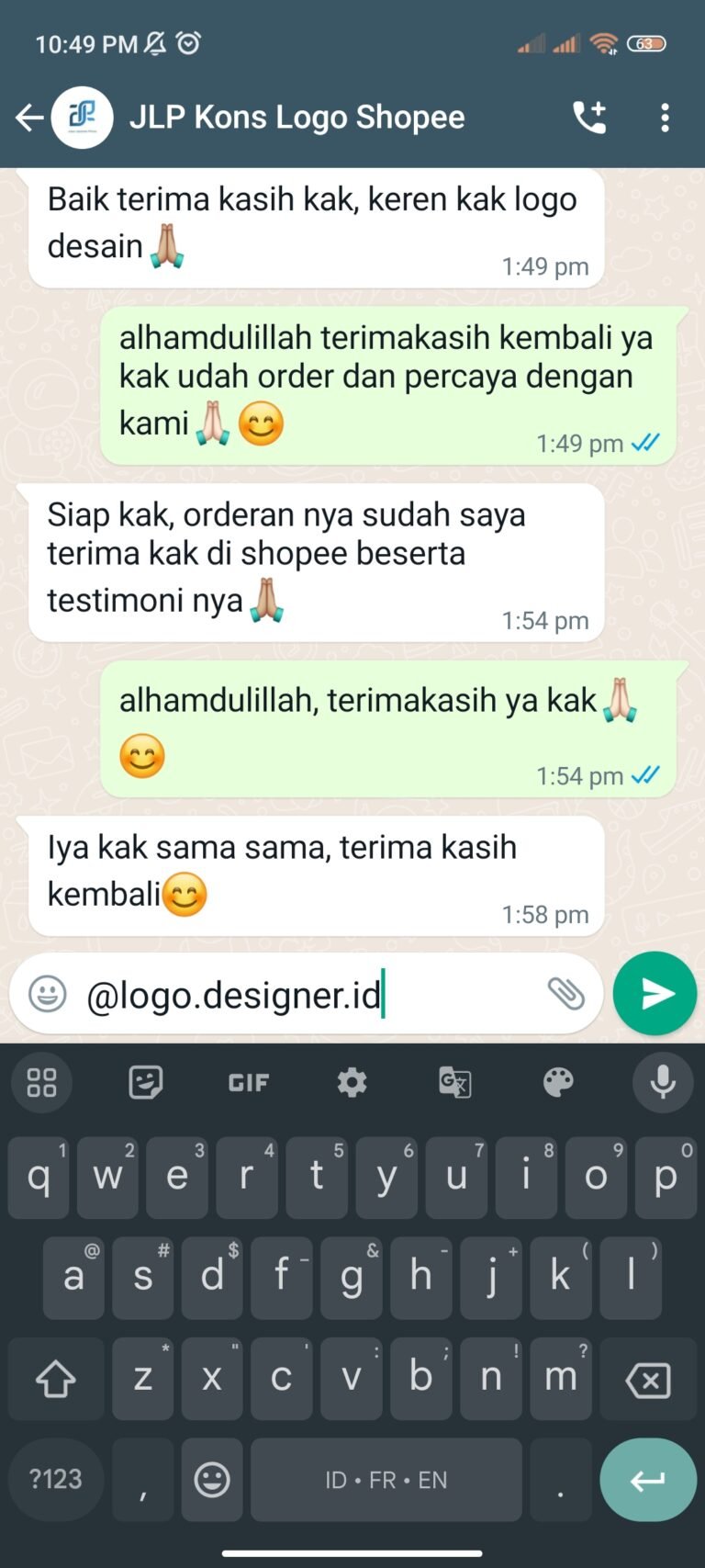Switch to ?123 symbols keyboard
This screenshot has height=1568, width=705.
[56, 1479]
